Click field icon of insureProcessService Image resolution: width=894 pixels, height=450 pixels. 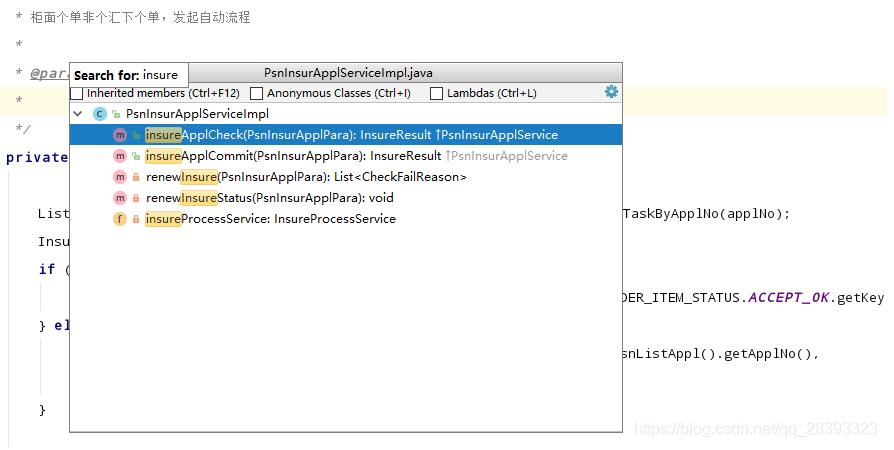[120, 219]
